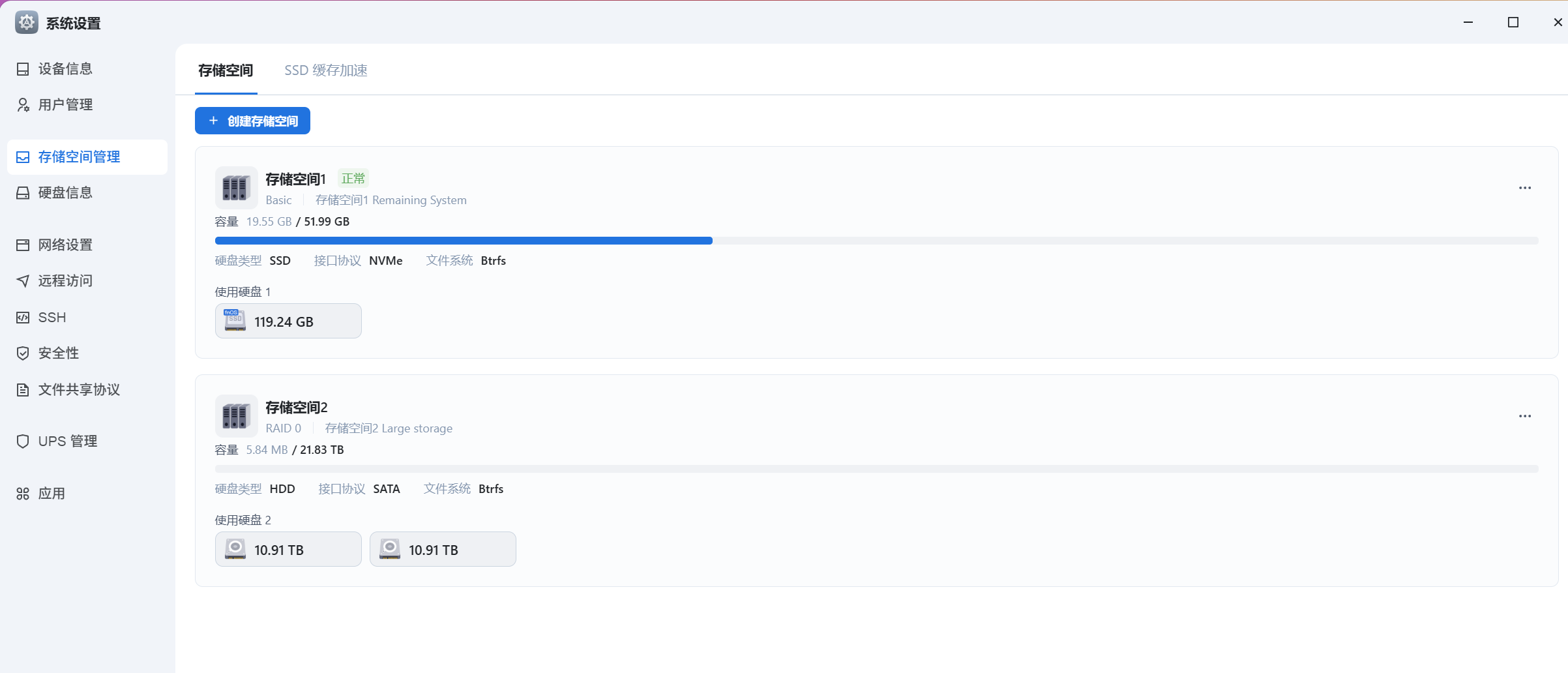Viewport: 1568px width, 673px height.
Task: Open 安全性 security settings
Action: click(x=58, y=353)
